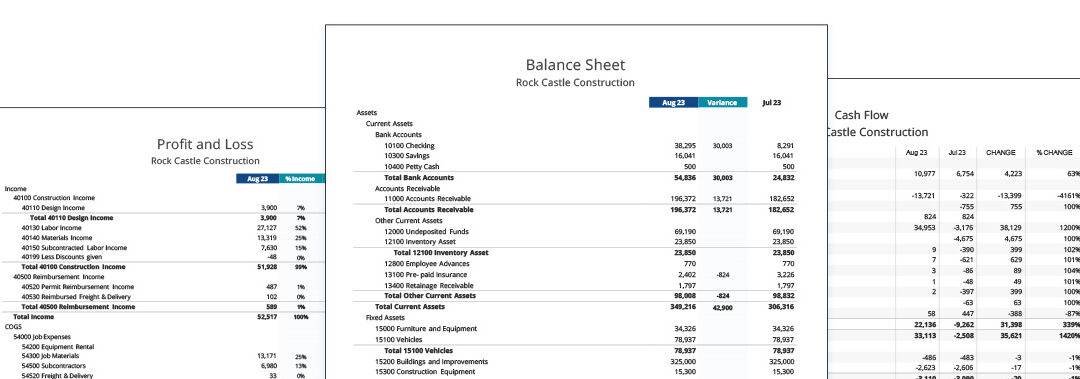
Task: Click the 54500 Subcontractors row label
Action: [53, 366]
